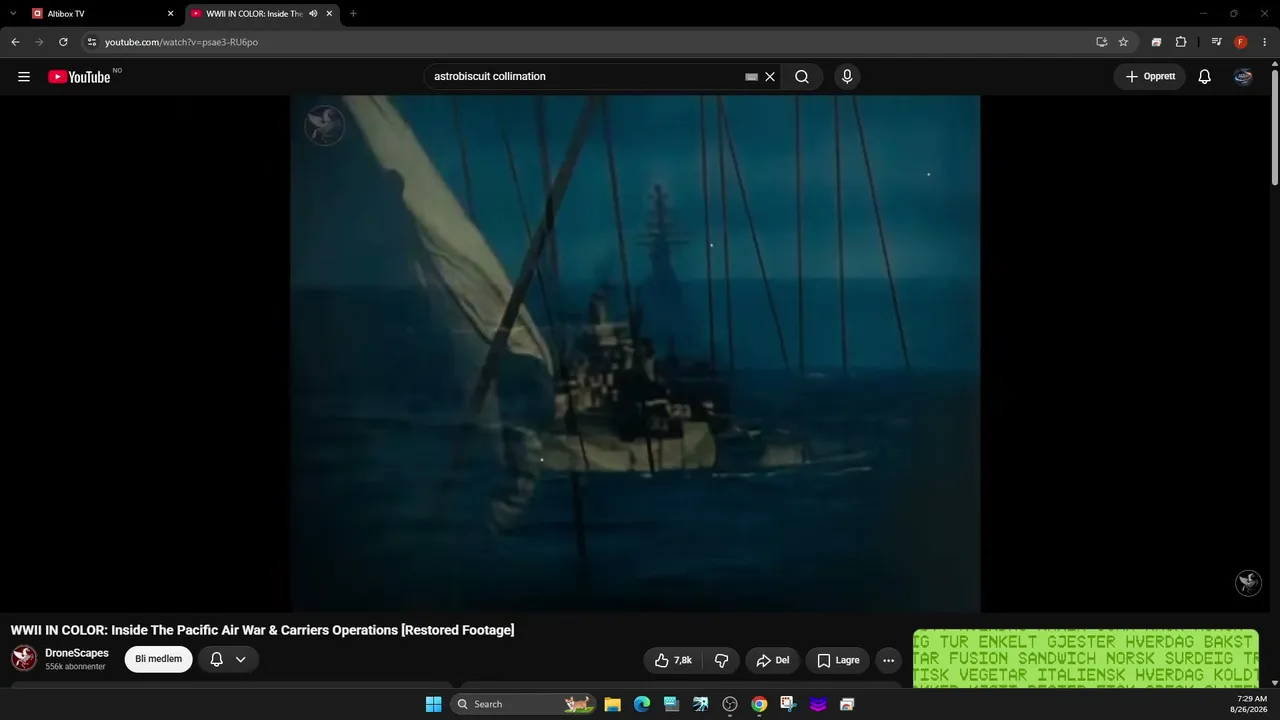Open the clock and date in system tray
The image size is (1280, 720).
point(1252,704)
